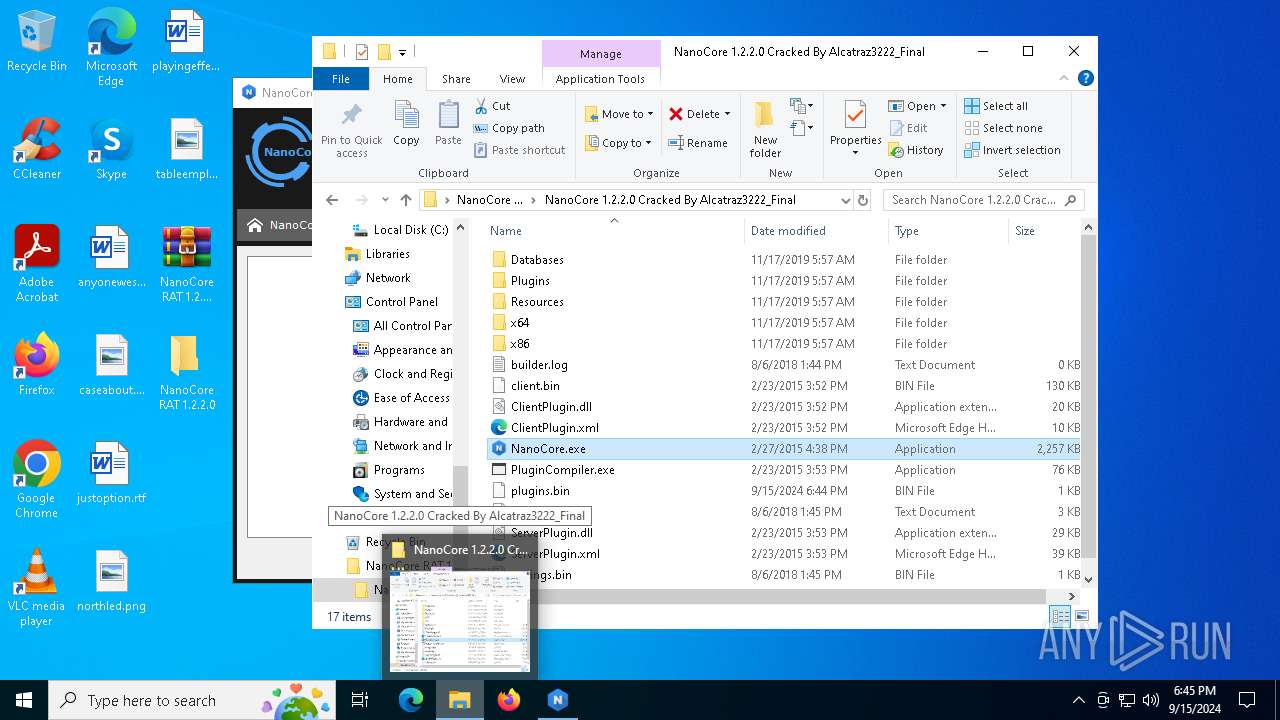1280x720 pixels.
Task: Sort by the Size column header
Action: [x=1044, y=231]
